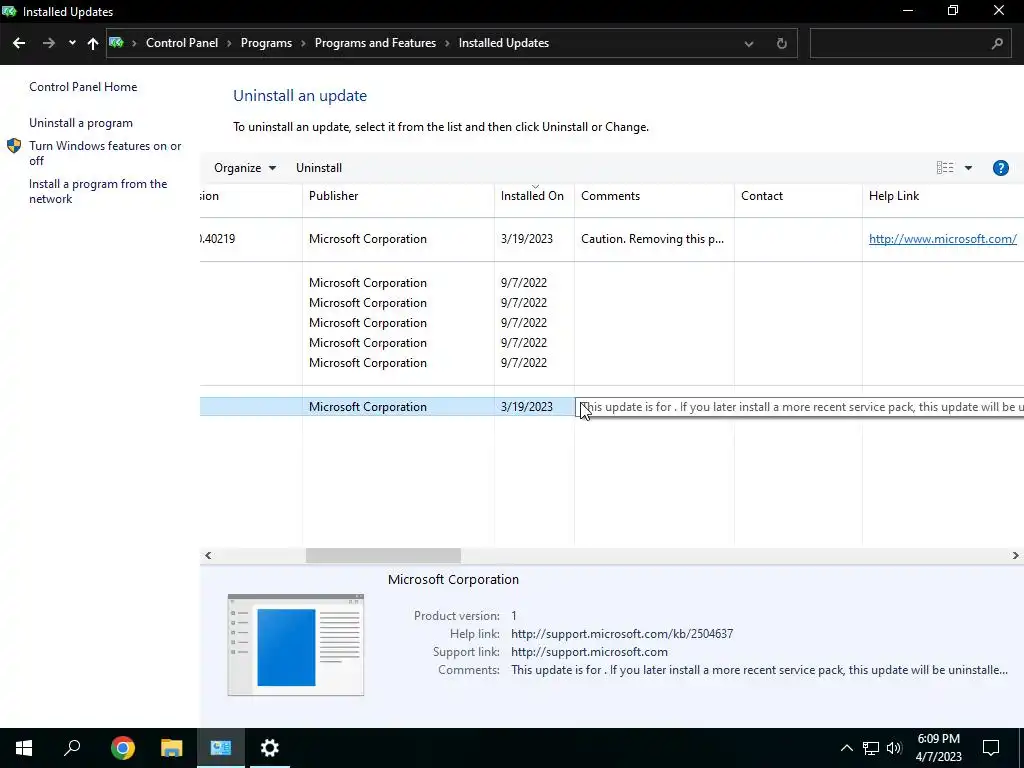Show hidden tray icons chevron
1024x768 pixels.
pyautogui.click(x=846, y=748)
